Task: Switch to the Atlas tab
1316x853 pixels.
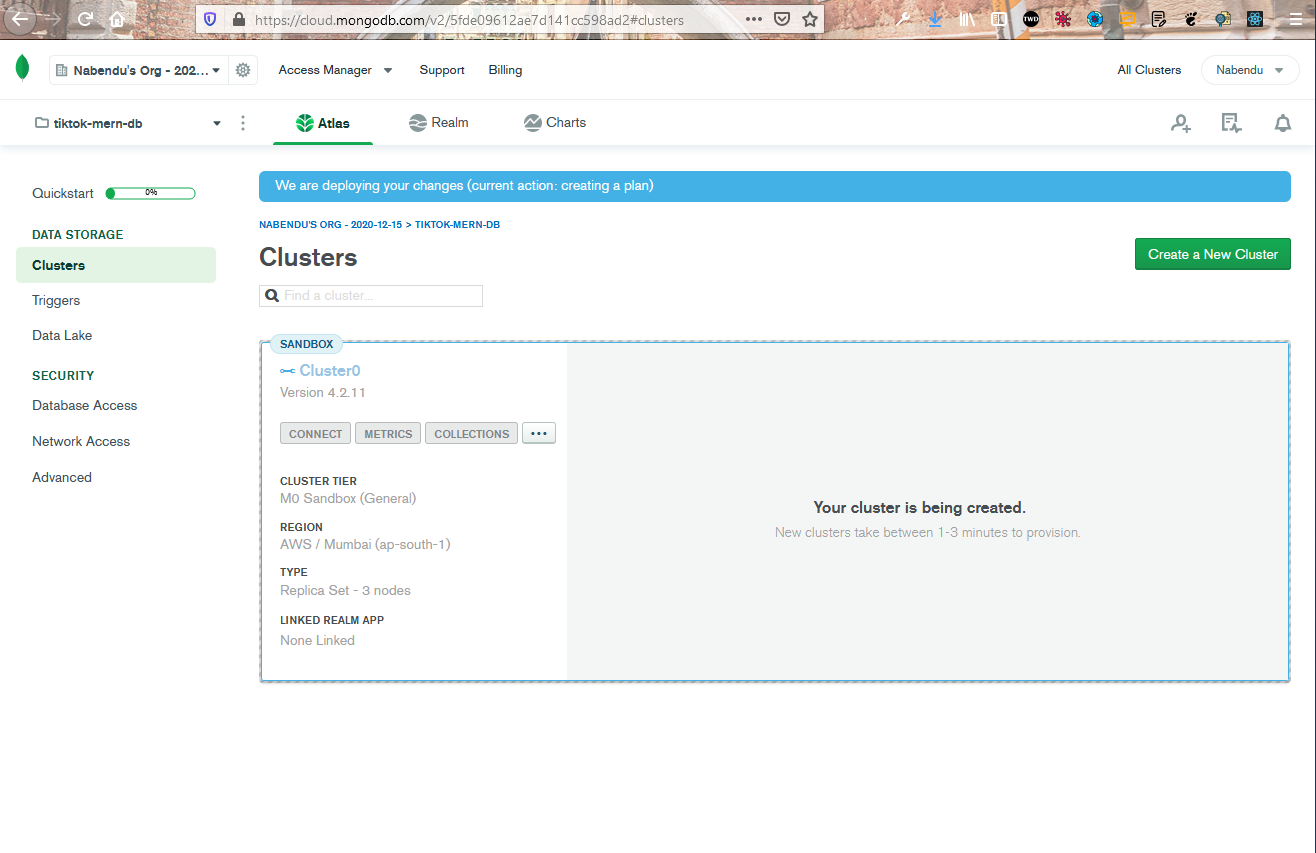Action: [323, 123]
